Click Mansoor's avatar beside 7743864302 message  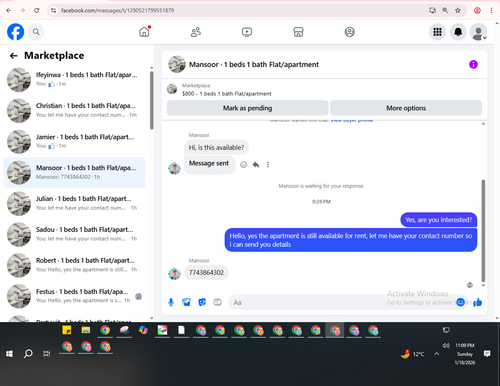tap(174, 273)
